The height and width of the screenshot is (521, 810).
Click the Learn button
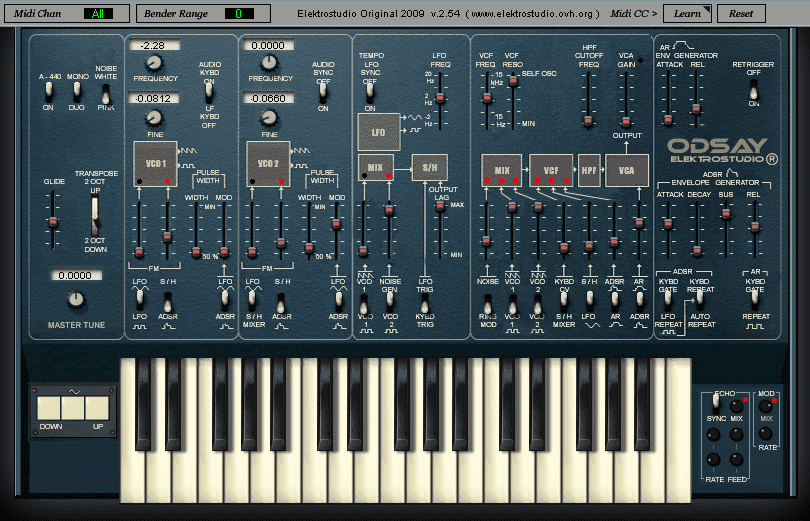click(687, 14)
